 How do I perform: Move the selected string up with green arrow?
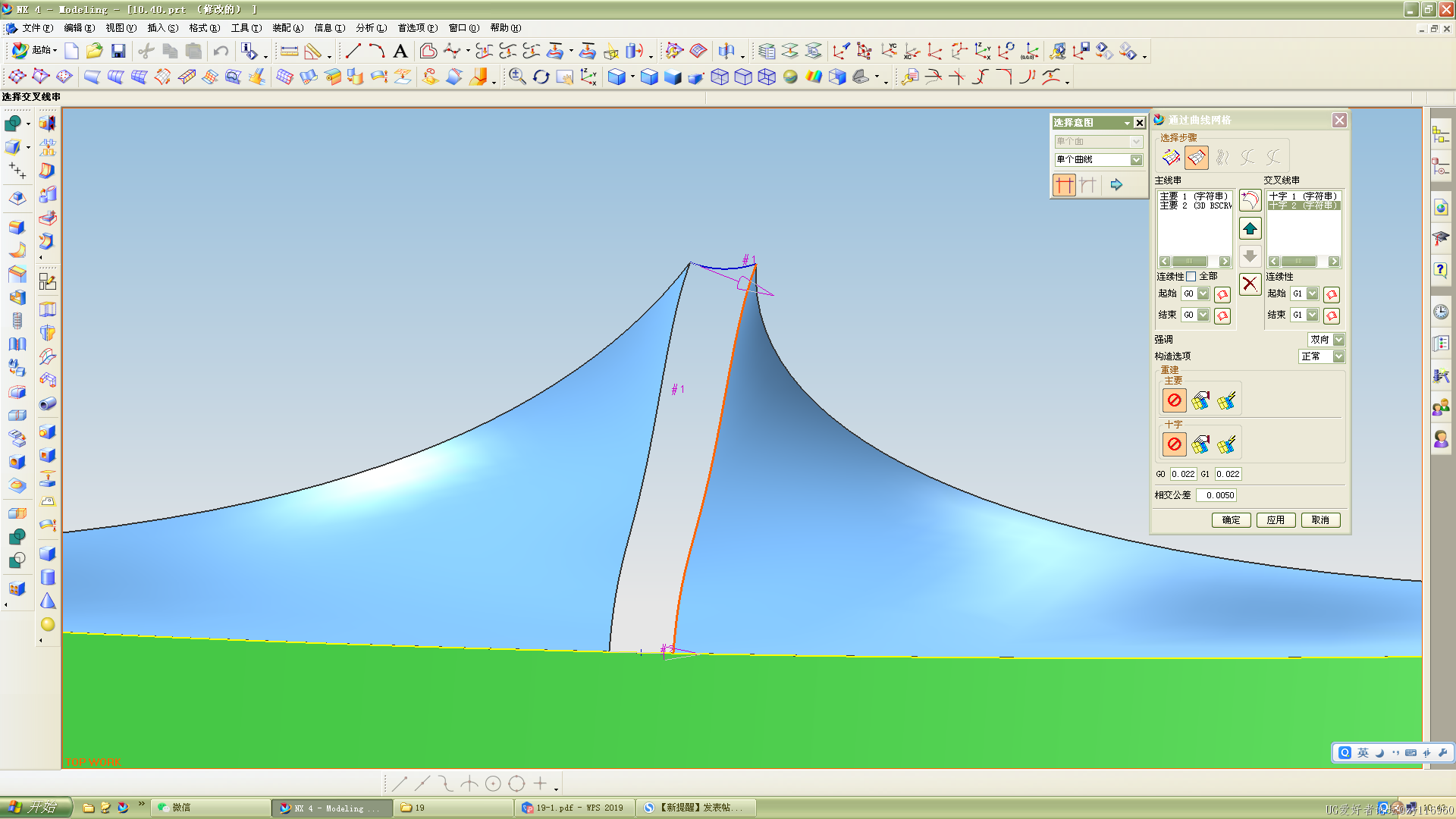[x=1250, y=228]
